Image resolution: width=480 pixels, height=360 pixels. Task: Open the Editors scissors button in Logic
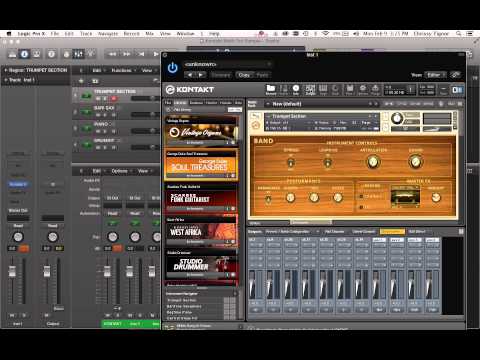coord(91,54)
